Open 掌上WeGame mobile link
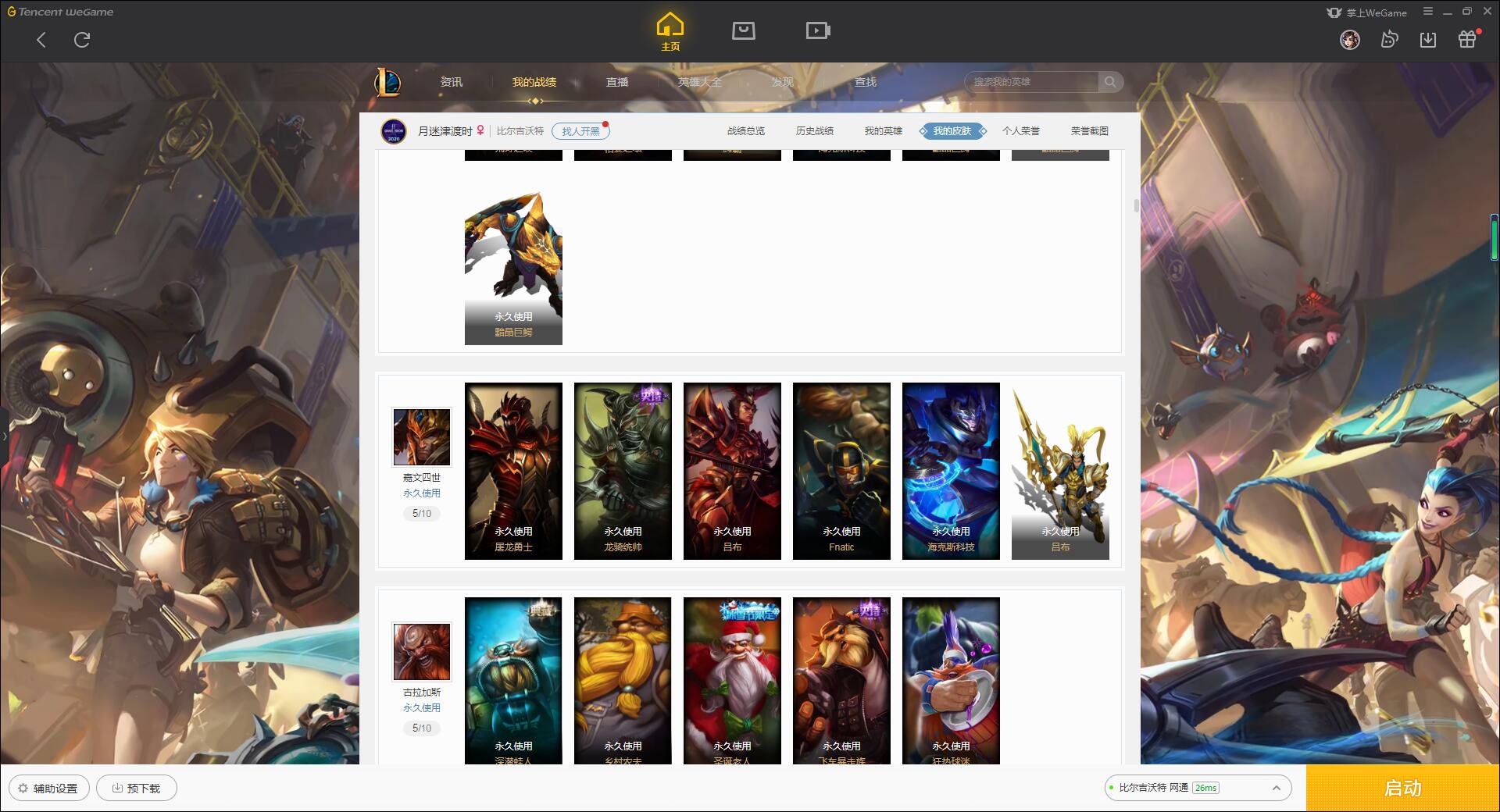Screen dimensions: 1500x812 tap(1366, 12)
